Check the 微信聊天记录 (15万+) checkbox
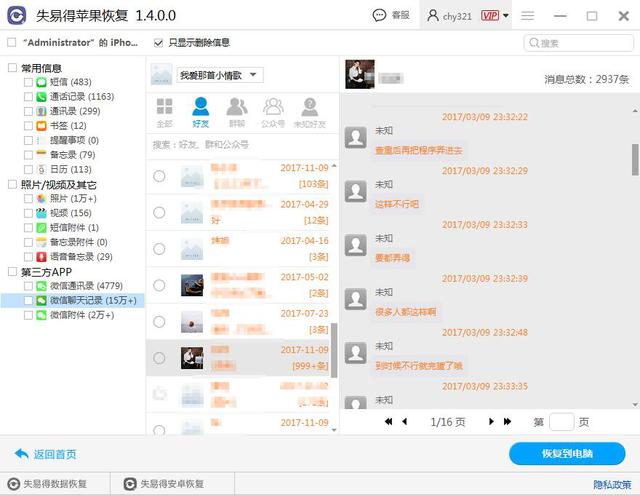 pos(28,301)
